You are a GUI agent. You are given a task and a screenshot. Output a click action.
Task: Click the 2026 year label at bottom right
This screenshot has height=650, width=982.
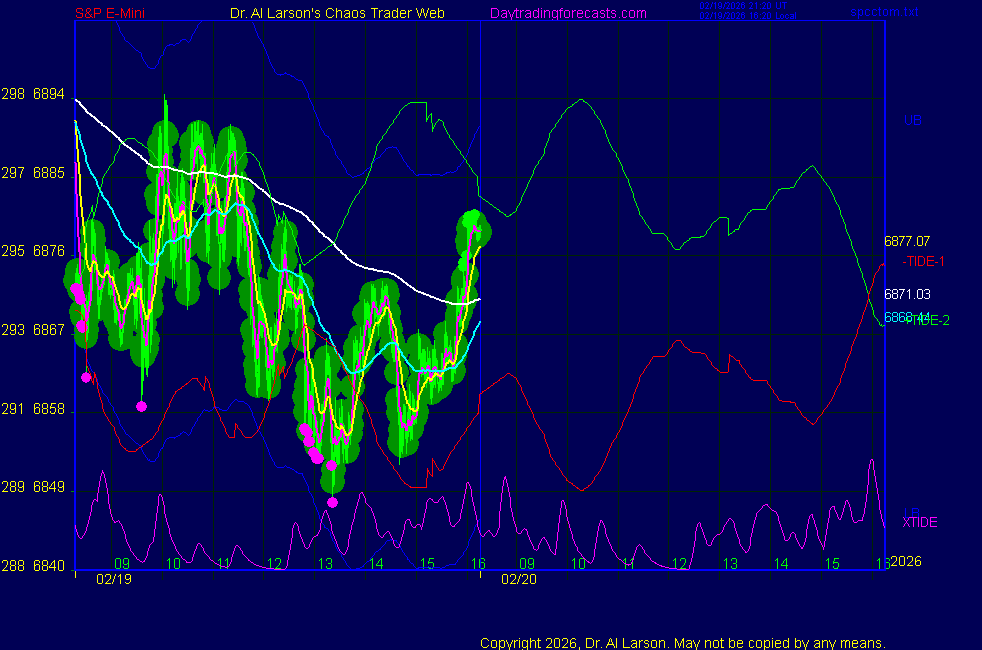click(905, 562)
